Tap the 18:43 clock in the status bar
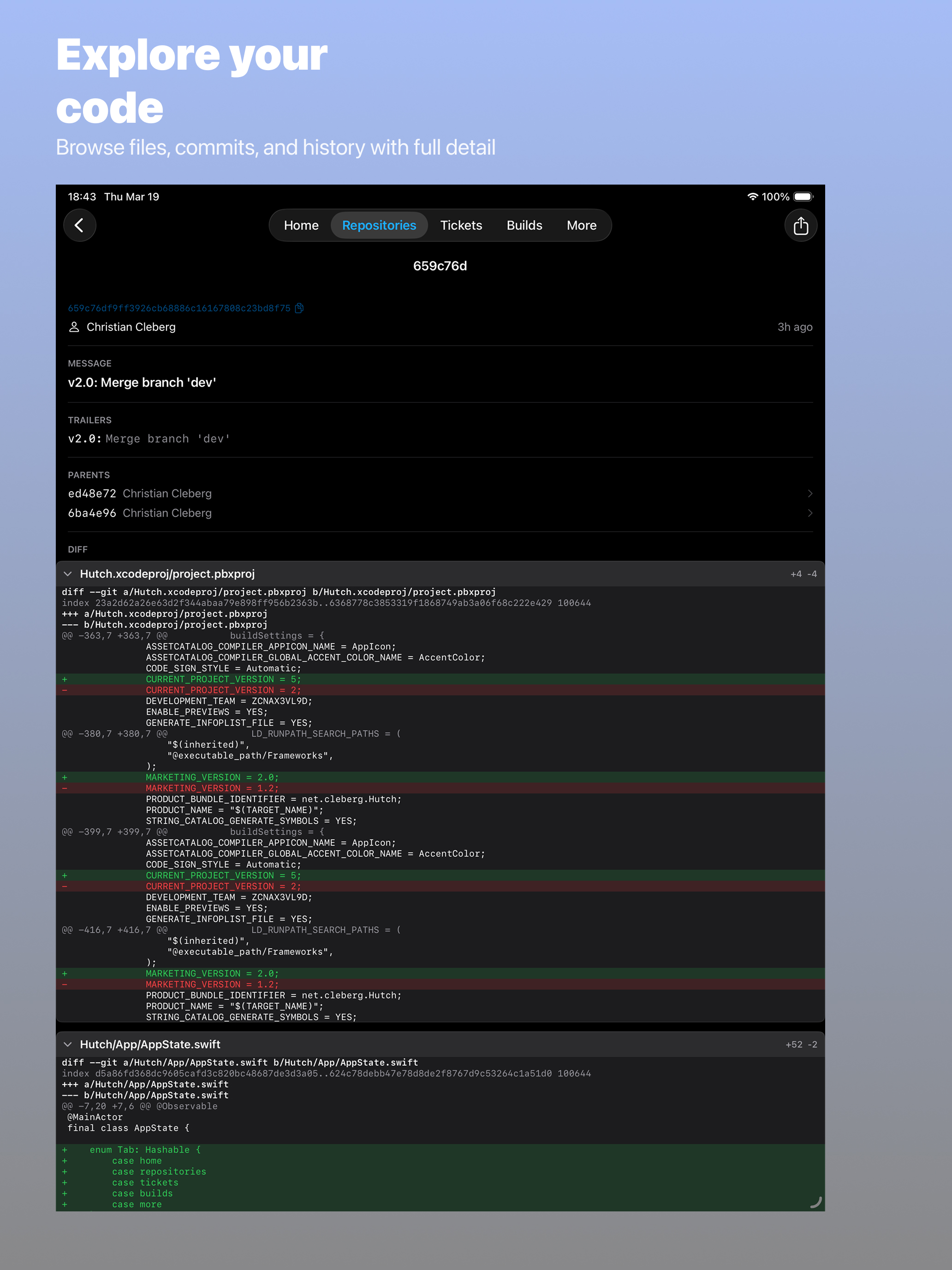Image resolution: width=952 pixels, height=1270 pixels. point(82,196)
